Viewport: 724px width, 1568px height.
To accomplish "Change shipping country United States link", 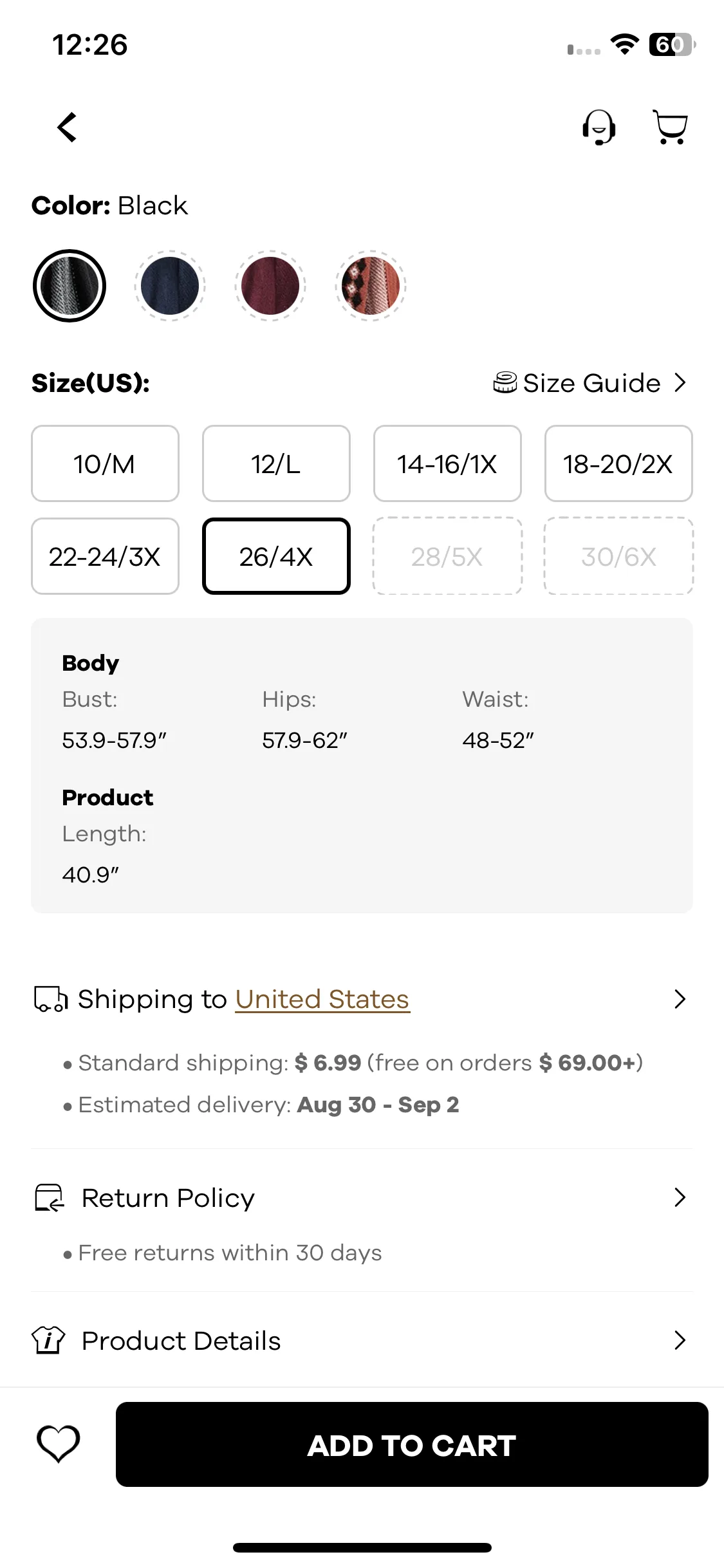I will tap(322, 999).
